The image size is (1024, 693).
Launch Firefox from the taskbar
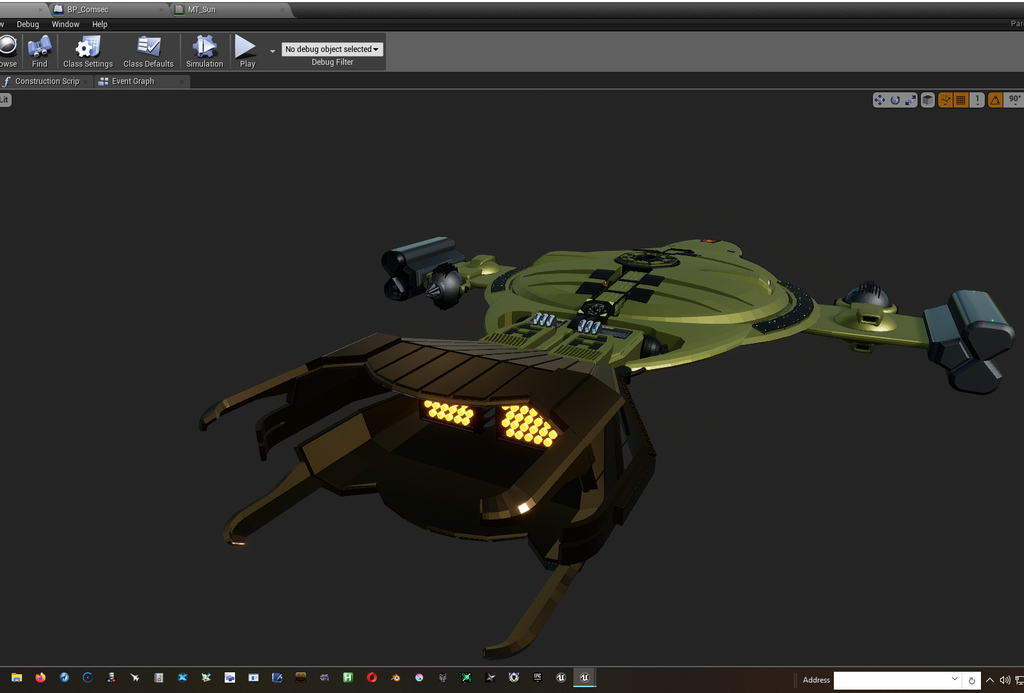point(40,678)
